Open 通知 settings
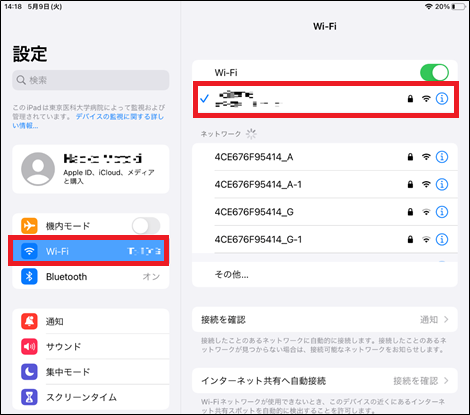 point(91,321)
